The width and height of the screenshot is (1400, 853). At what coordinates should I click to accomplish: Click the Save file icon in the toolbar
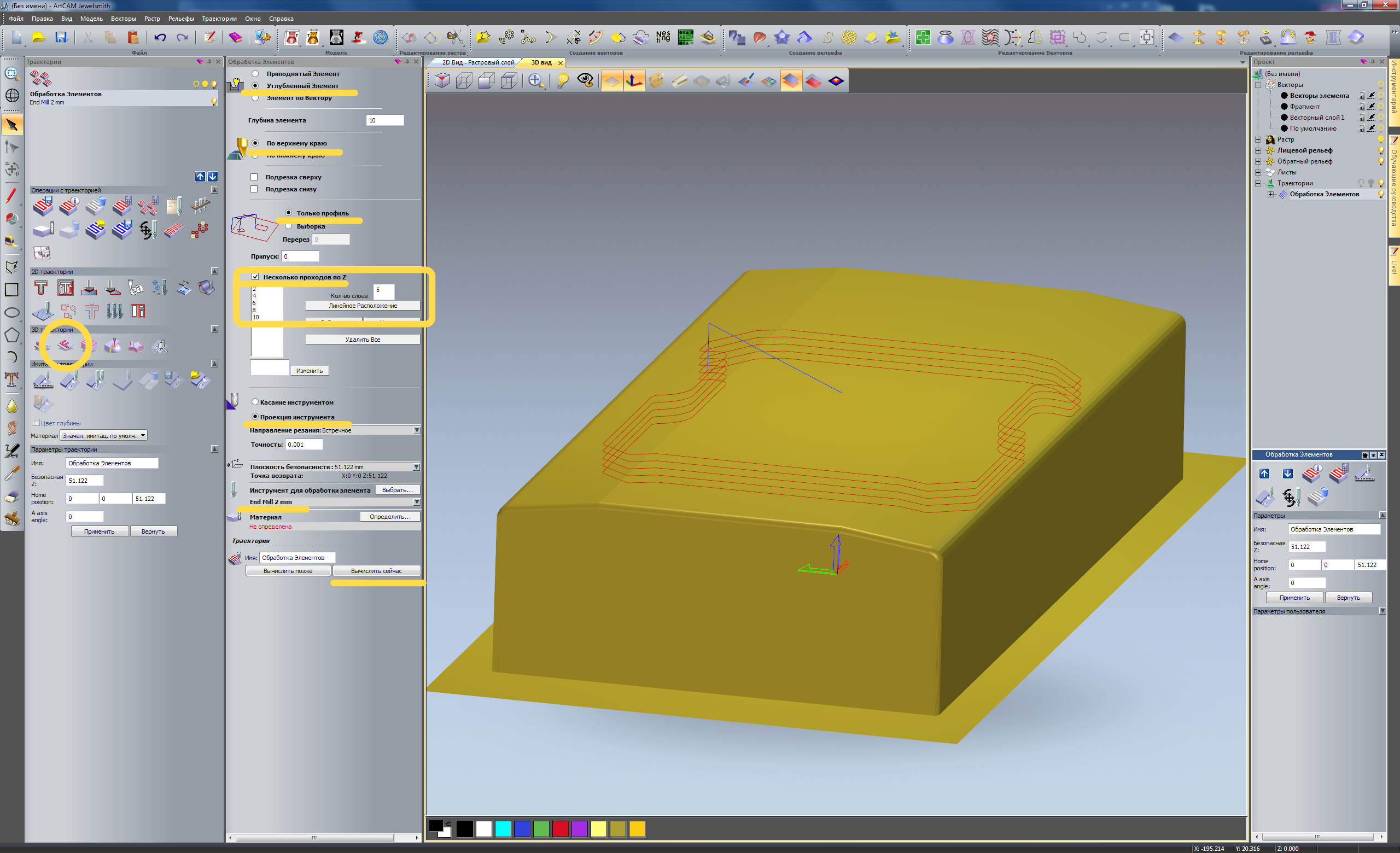[x=61, y=38]
